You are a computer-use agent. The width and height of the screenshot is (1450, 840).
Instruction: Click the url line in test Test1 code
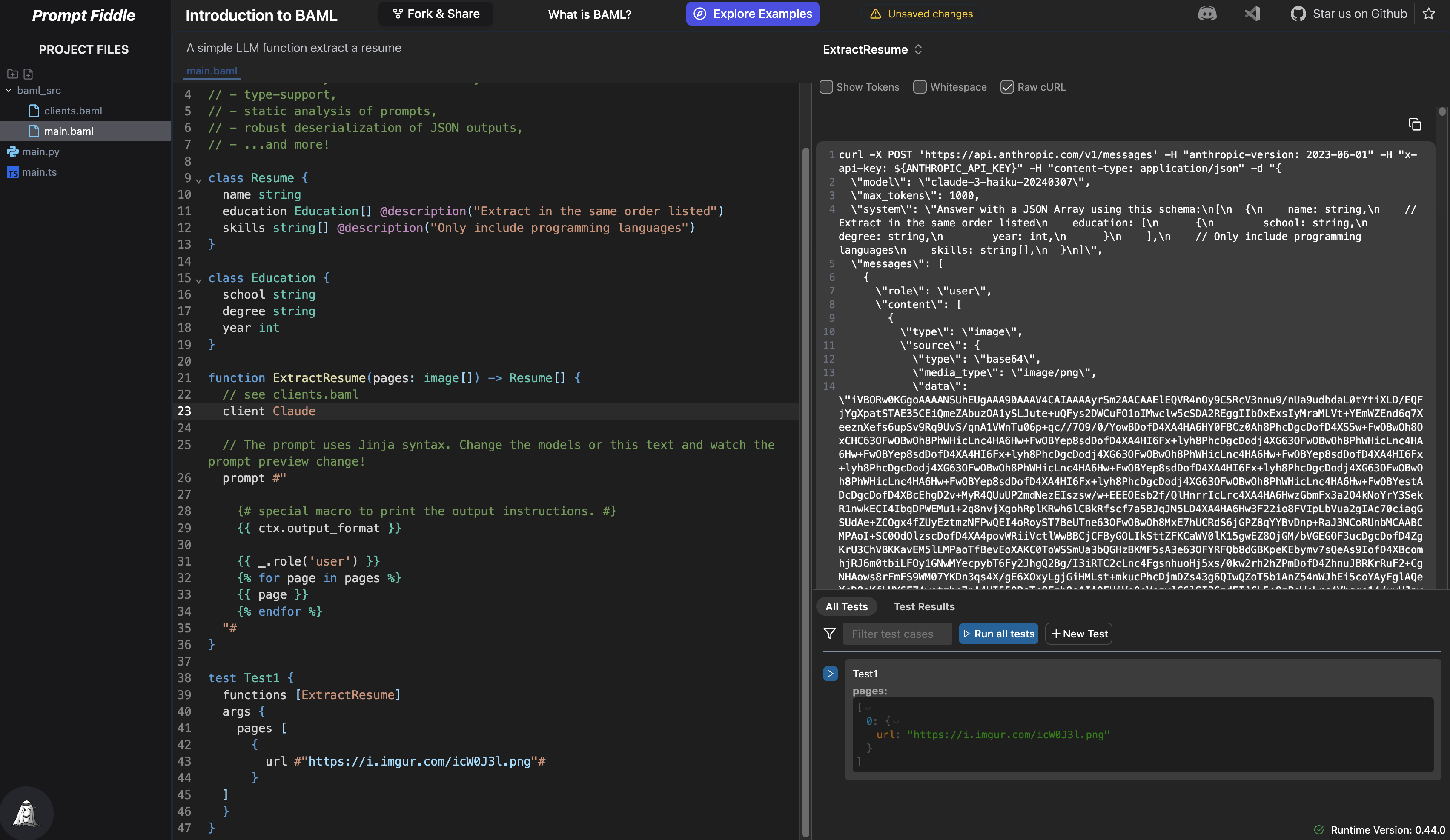[x=405, y=761]
